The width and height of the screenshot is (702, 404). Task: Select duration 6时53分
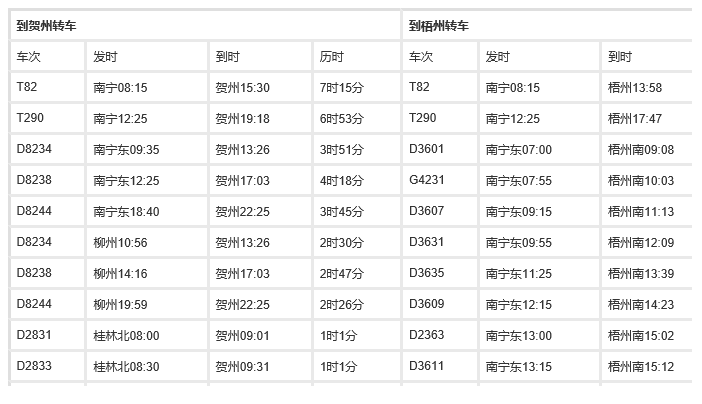click(x=338, y=119)
